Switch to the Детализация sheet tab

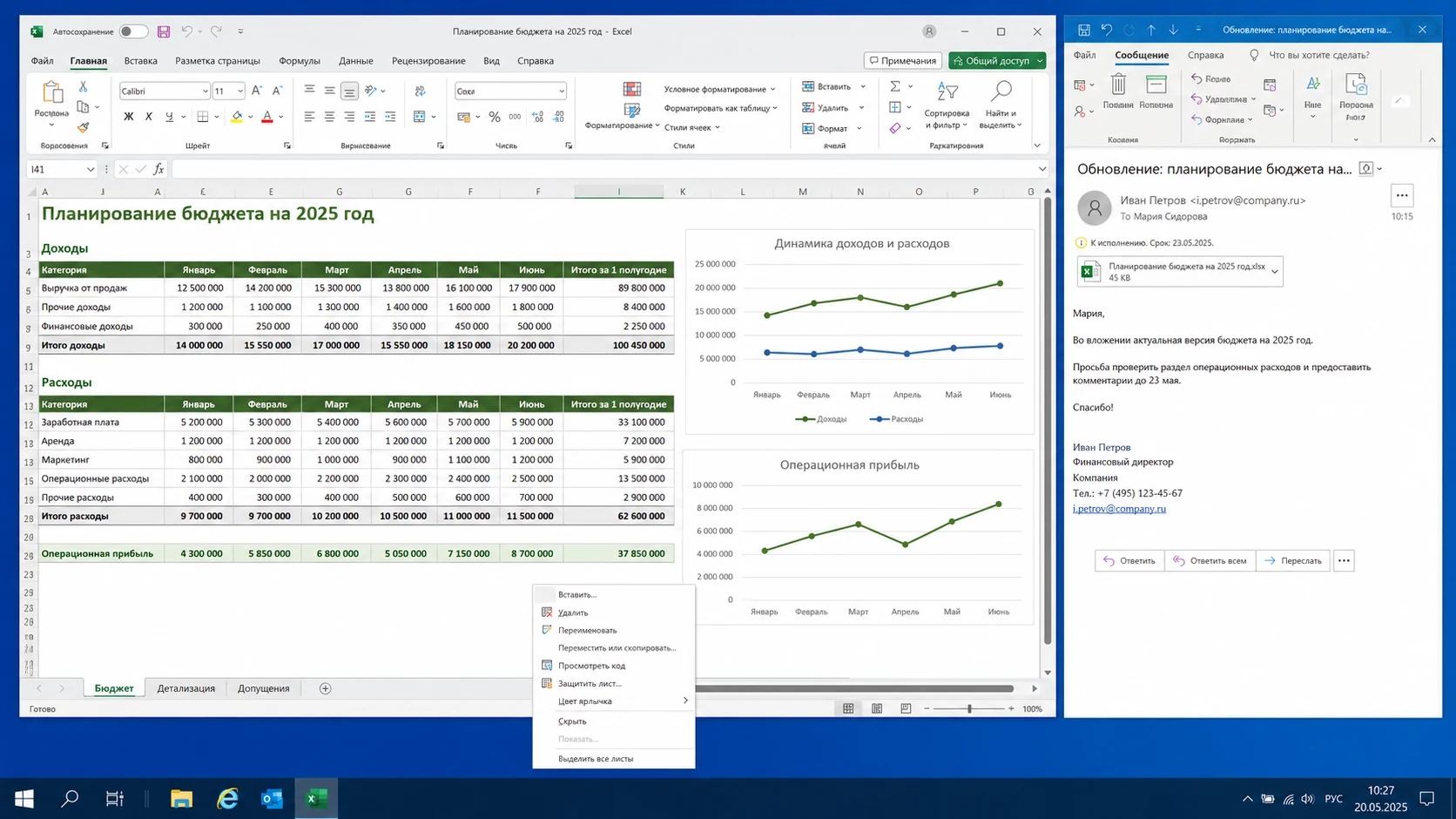pos(185,688)
